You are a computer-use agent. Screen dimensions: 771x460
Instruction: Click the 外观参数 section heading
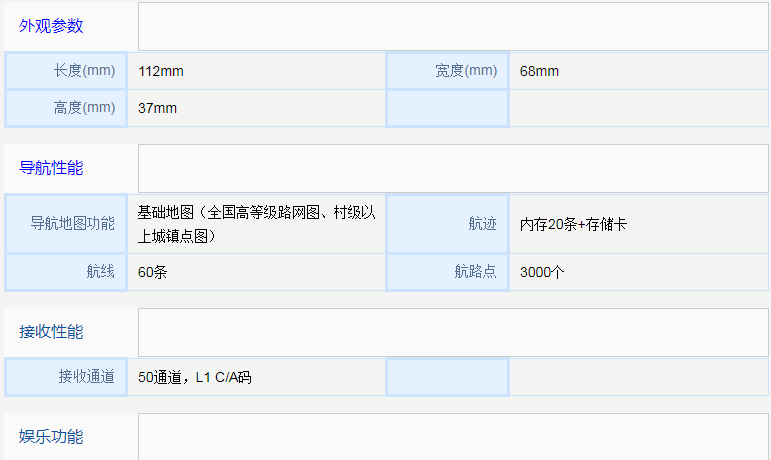click(x=51, y=26)
